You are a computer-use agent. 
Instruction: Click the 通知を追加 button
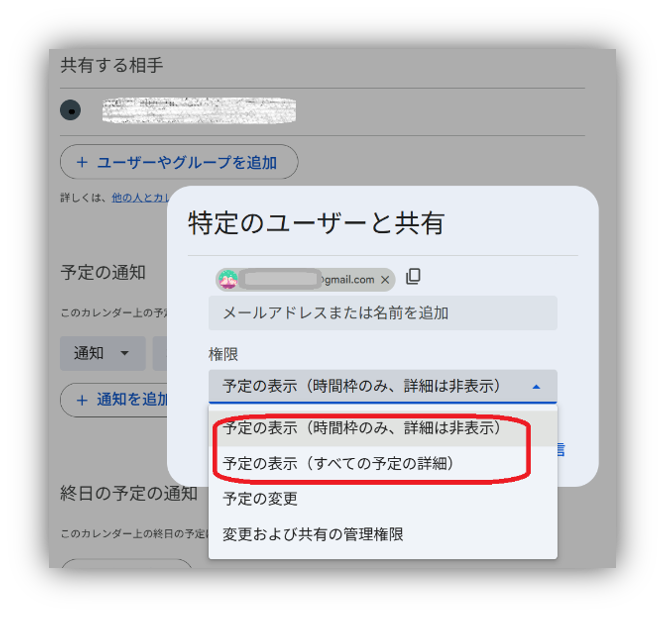(x=115, y=400)
